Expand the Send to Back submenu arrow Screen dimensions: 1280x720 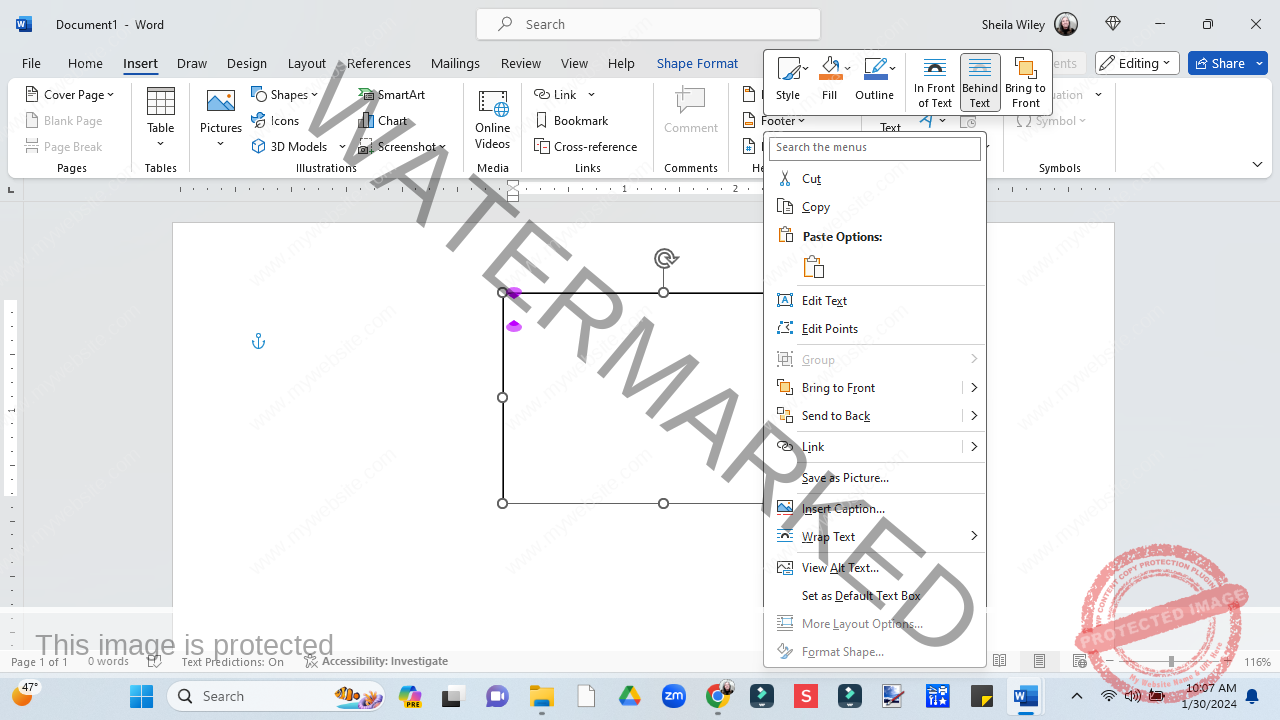coord(973,416)
